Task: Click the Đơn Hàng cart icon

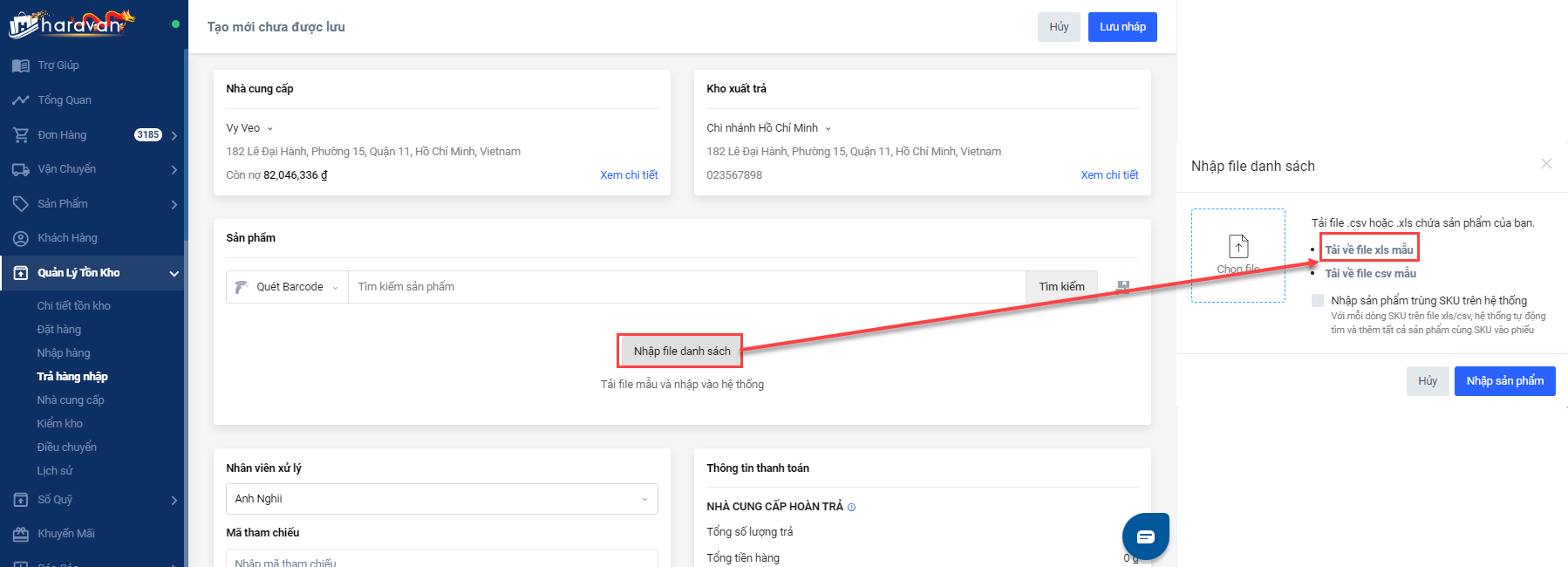Action: coord(21,135)
